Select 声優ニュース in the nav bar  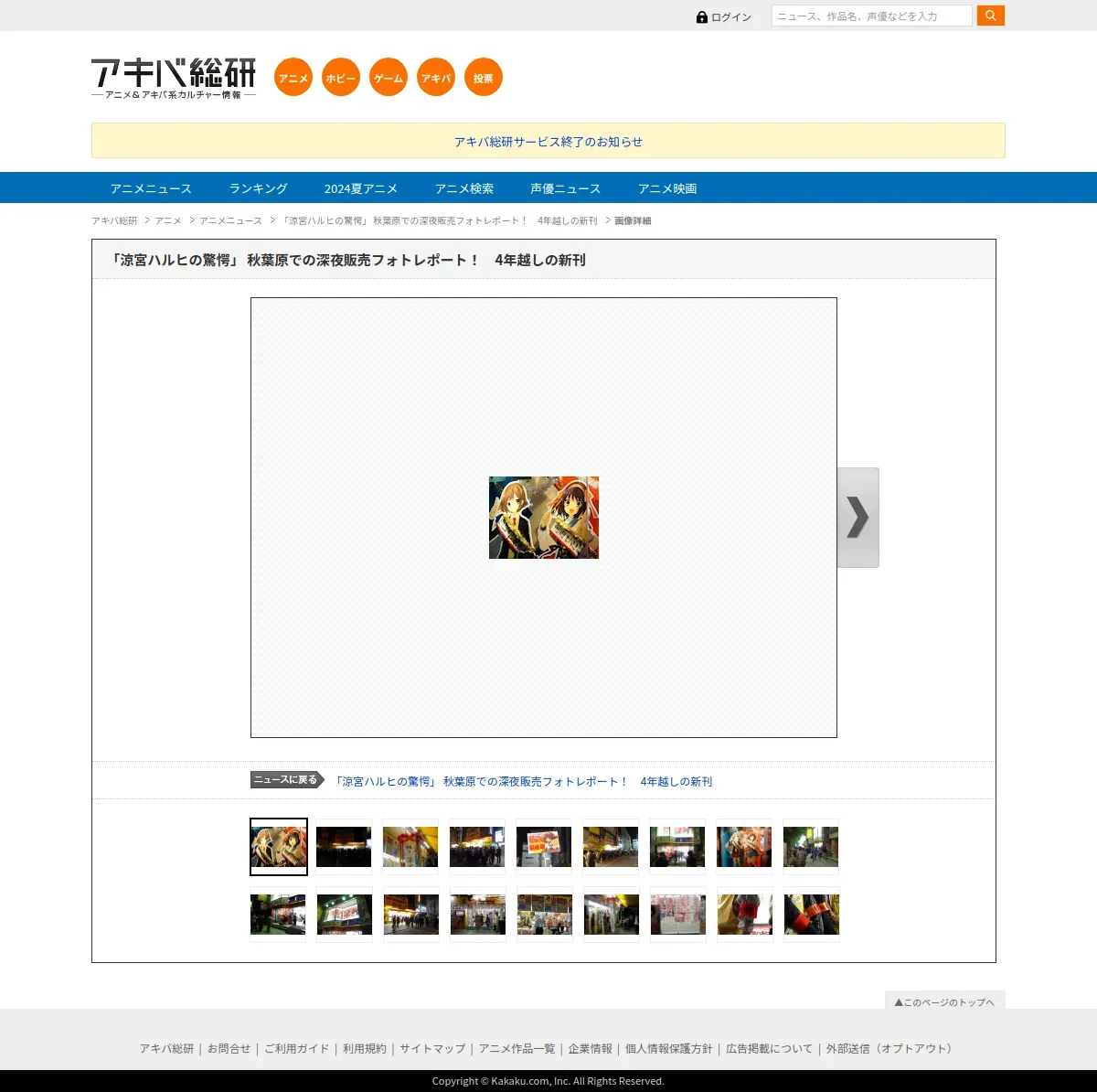pos(566,188)
